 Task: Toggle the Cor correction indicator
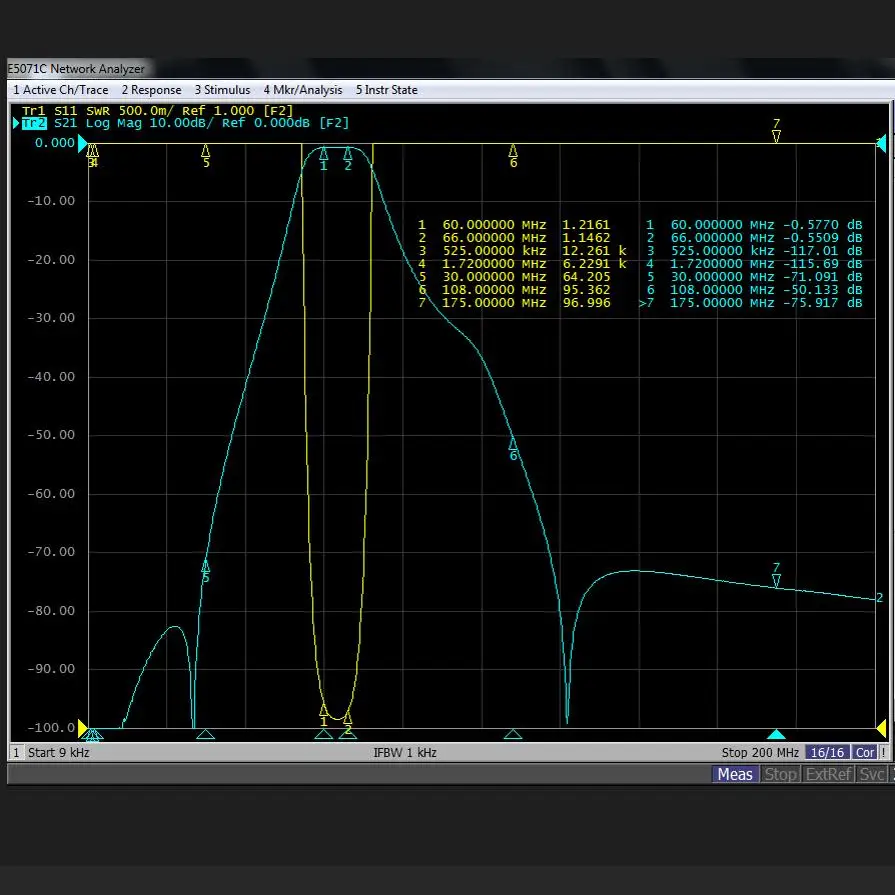865,752
